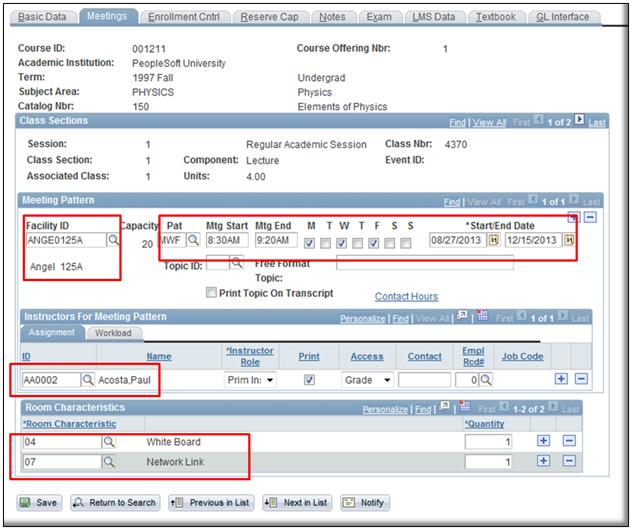Screen dimensions: 632x530
Task: Click the Free Format Topic field
Action: pyautogui.click(x=425, y=262)
